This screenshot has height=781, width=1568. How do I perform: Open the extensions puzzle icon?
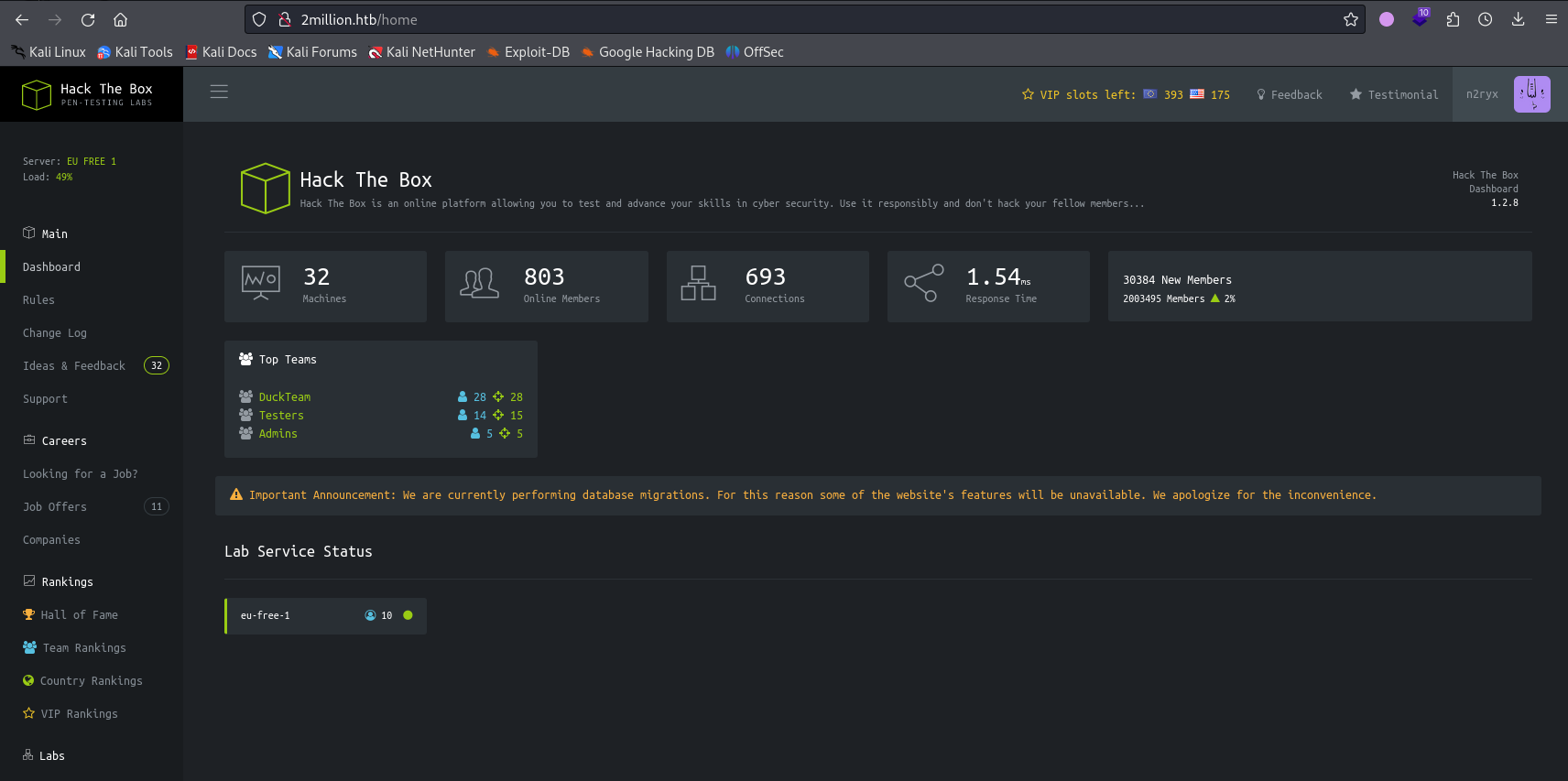(x=1453, y=19)
